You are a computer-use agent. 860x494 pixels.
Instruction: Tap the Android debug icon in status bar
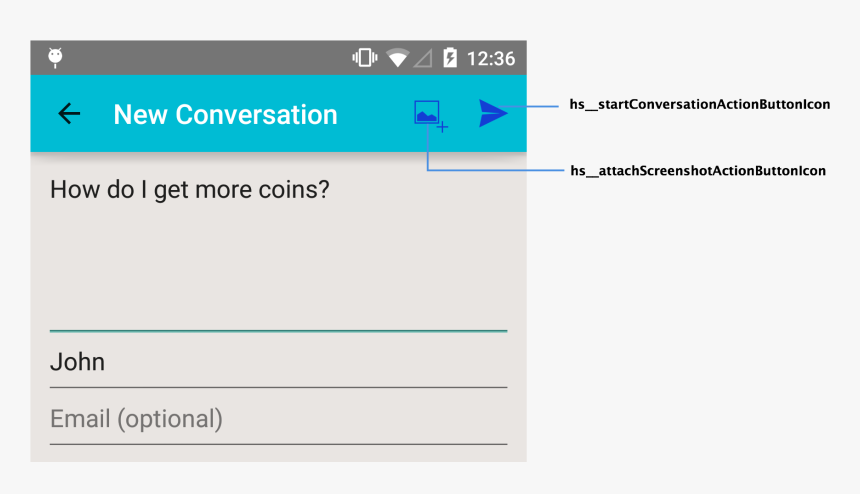tap(55, 58)
